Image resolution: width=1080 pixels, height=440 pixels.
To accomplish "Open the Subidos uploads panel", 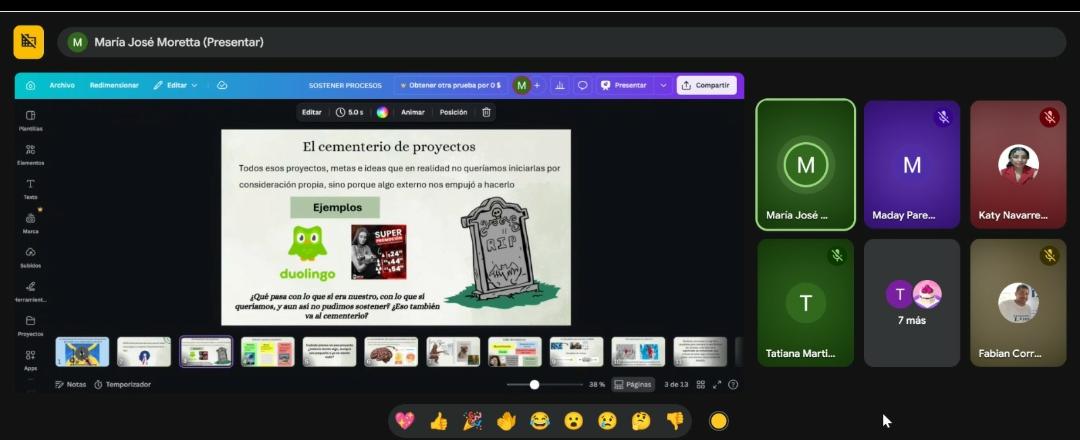I will (x=30, y=257).
